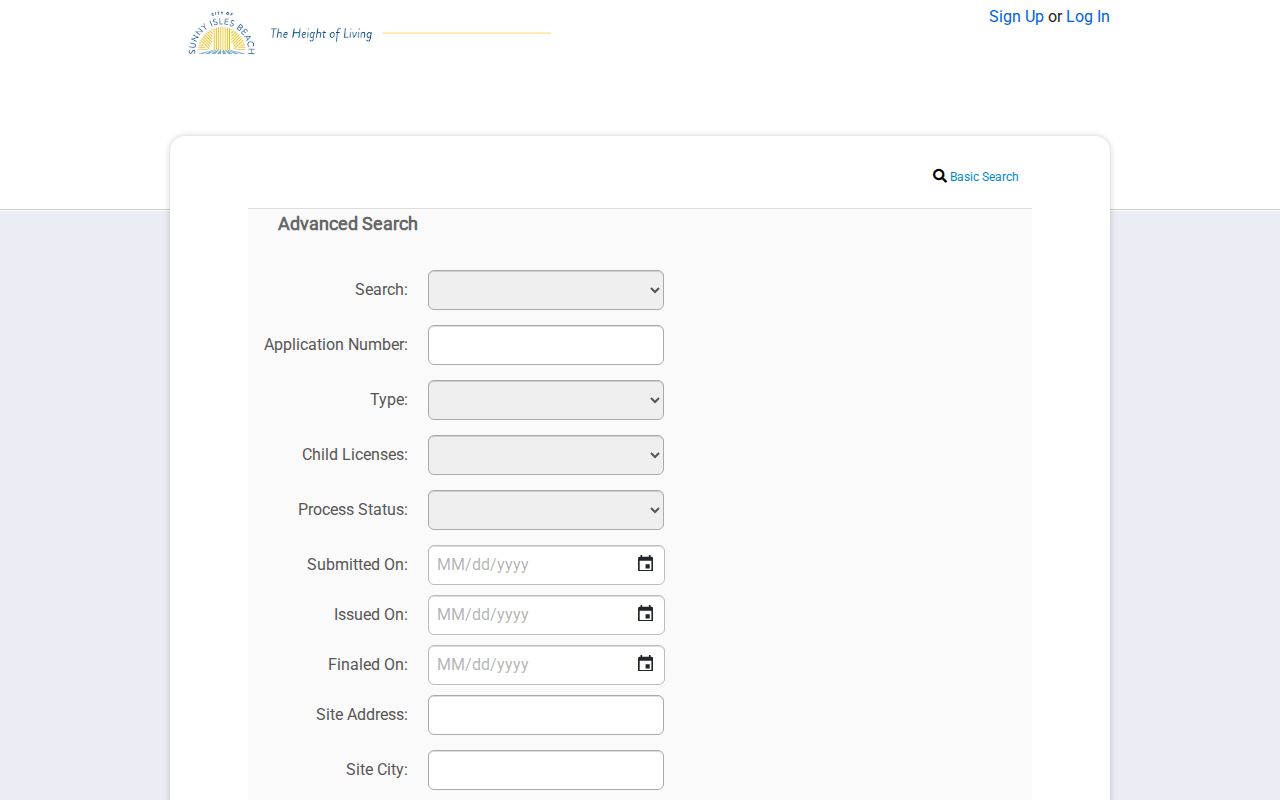This screenshot has width=1280, height=800.
Task: Click the Advanced Search heading
Action: [348, 224]
